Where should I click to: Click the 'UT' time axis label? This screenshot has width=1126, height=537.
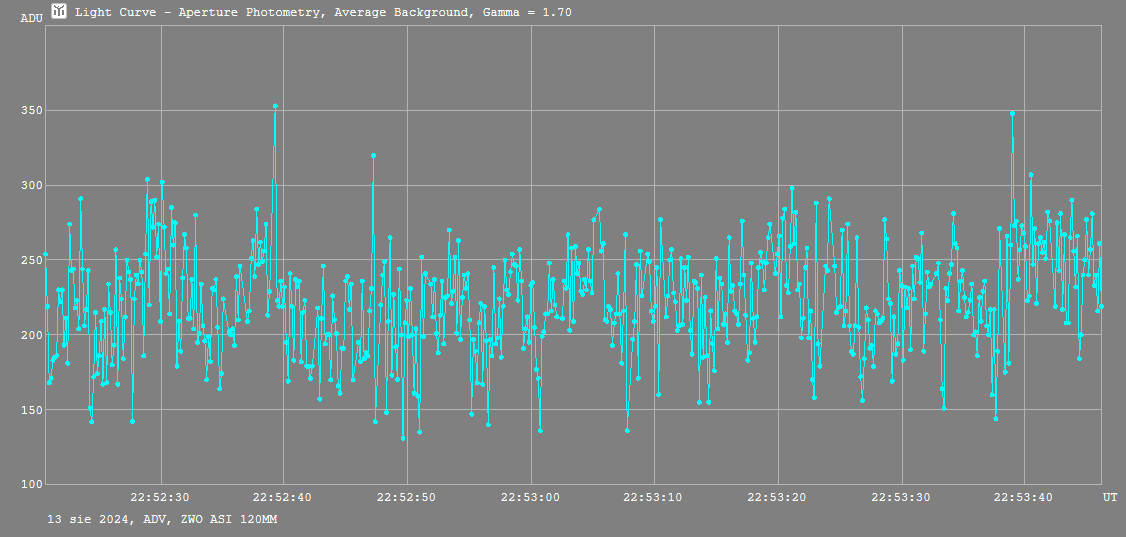1110,497
